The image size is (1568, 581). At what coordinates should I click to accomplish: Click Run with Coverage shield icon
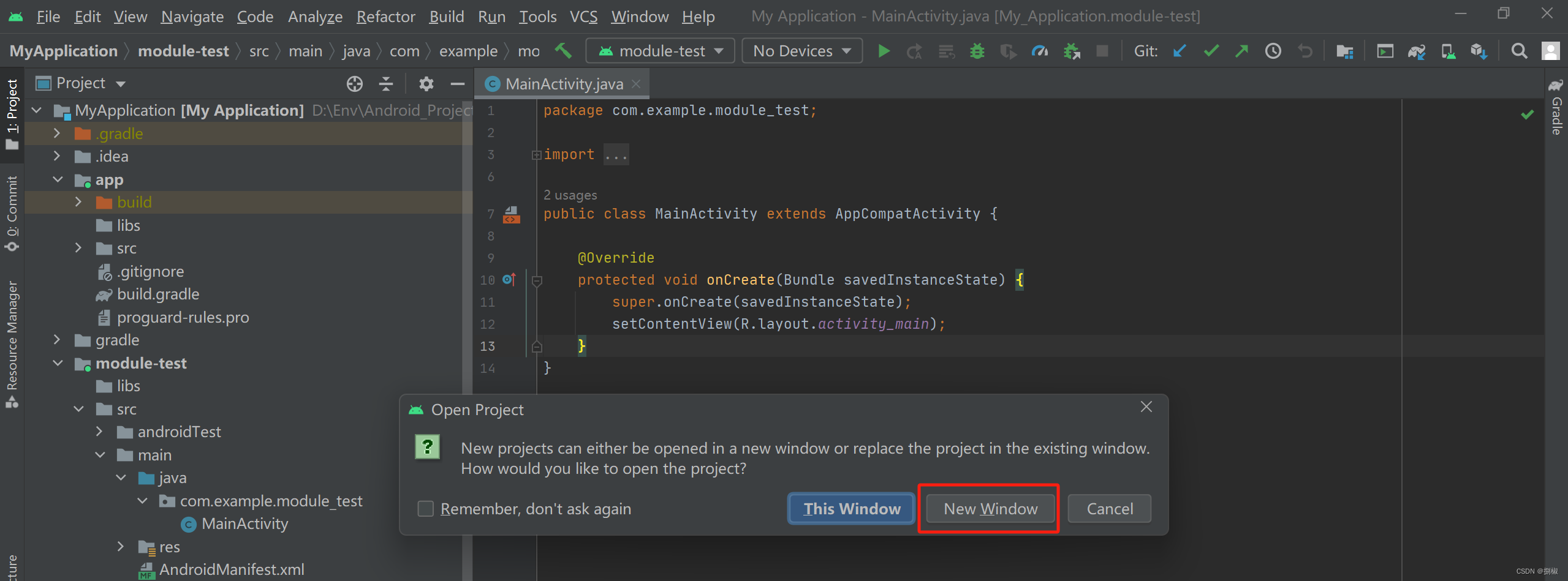1008,51
